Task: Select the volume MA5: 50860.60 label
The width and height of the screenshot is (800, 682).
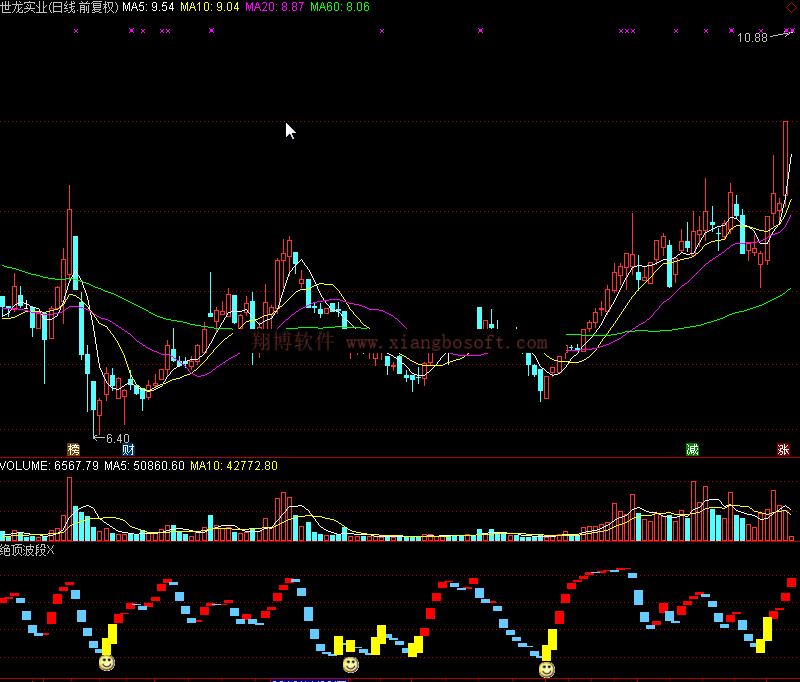Action: 144,466
